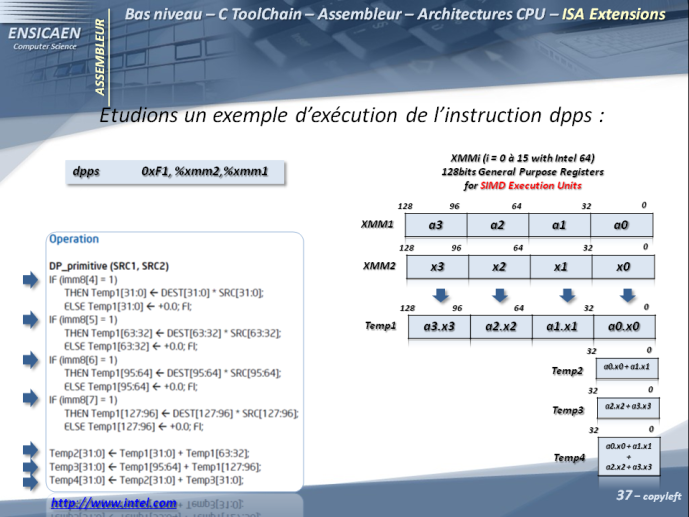Select the a3 cell of XMM1
The image size is (689, 517).
tap(436, 225)
